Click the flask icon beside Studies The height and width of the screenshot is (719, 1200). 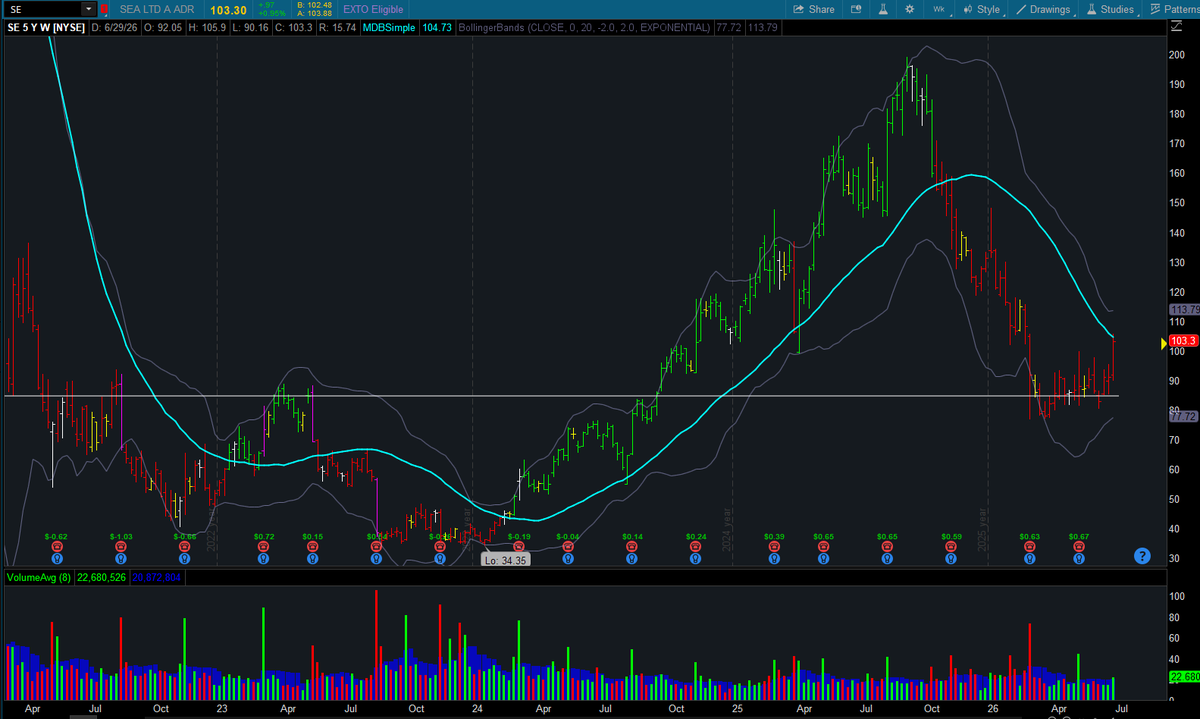1091,9
